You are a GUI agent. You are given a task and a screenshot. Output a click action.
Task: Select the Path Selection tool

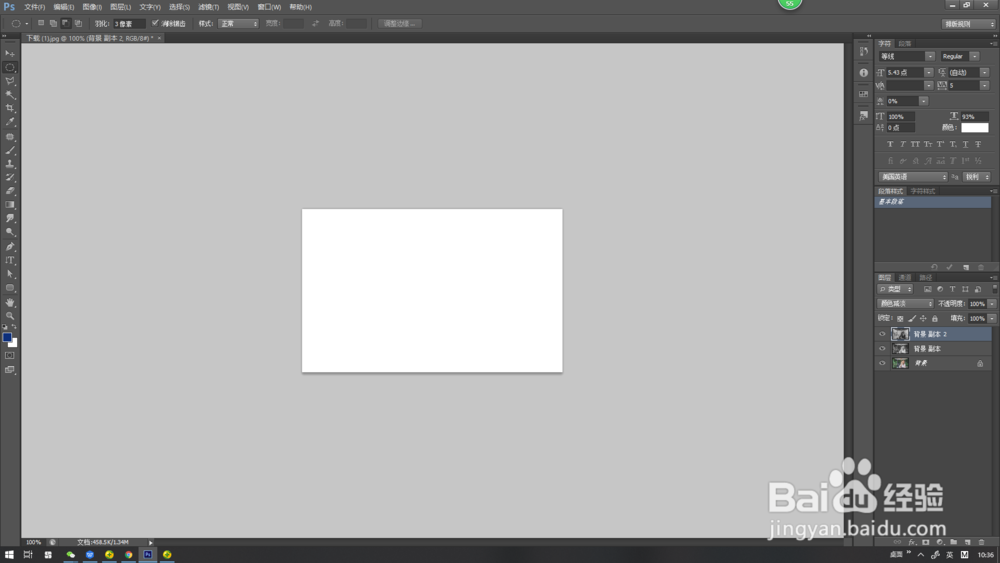10,274
